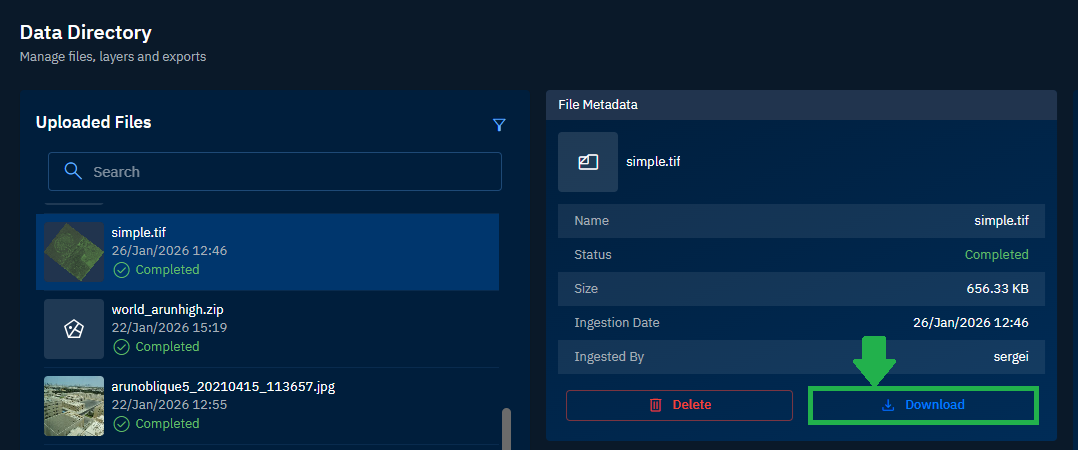Image resolution: width=1078 pixels, height=450 pixels.
Task: Click the Completed status under arunoblique5 file
Action: tap(167, 424)
